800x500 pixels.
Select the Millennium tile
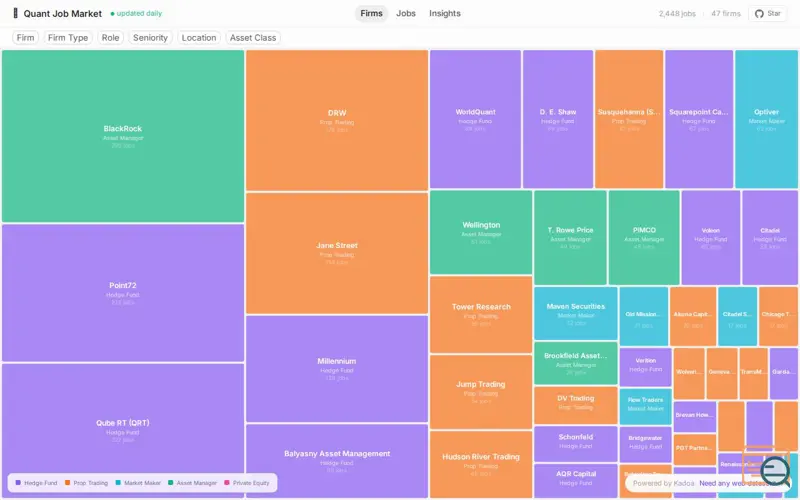pos(337,368)
